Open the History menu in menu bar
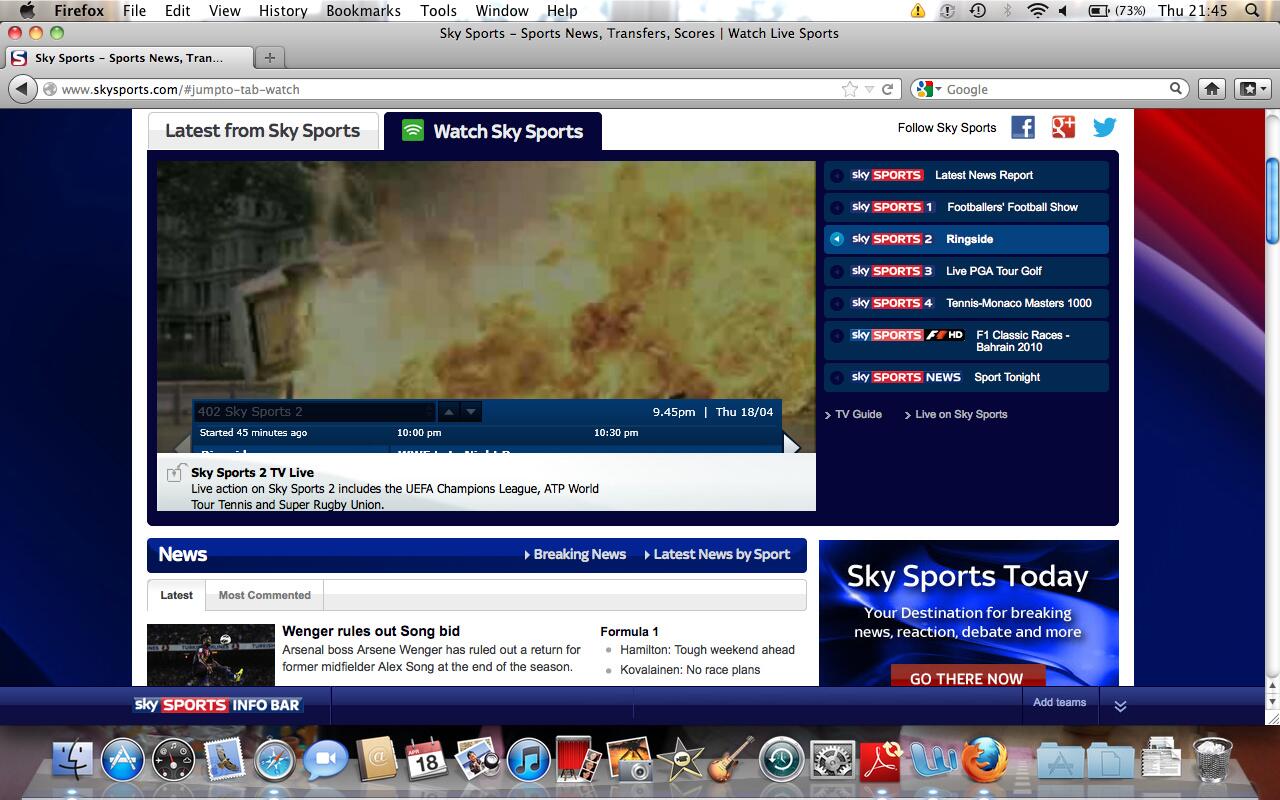Viewport: 1280px width, 800px height. [283, 11]
